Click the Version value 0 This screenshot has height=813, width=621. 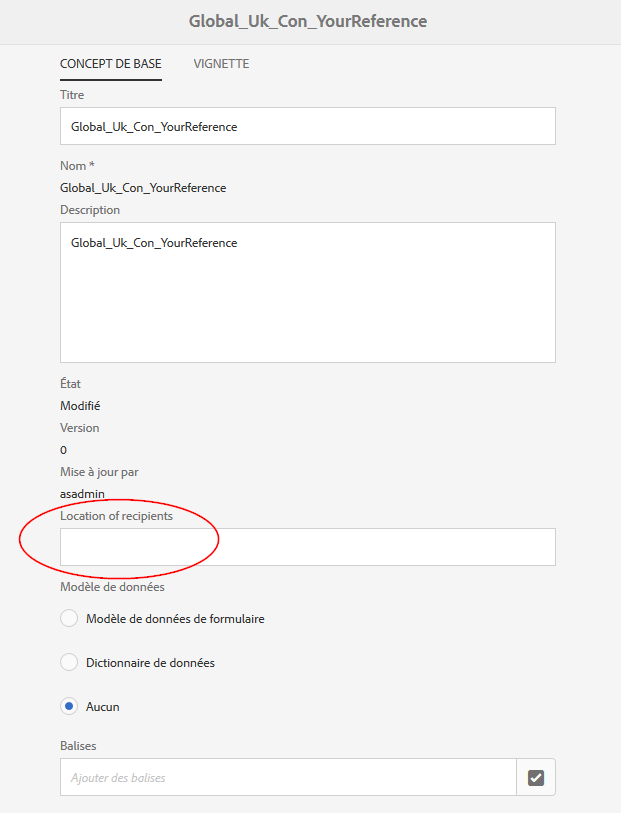pos(62,449)
